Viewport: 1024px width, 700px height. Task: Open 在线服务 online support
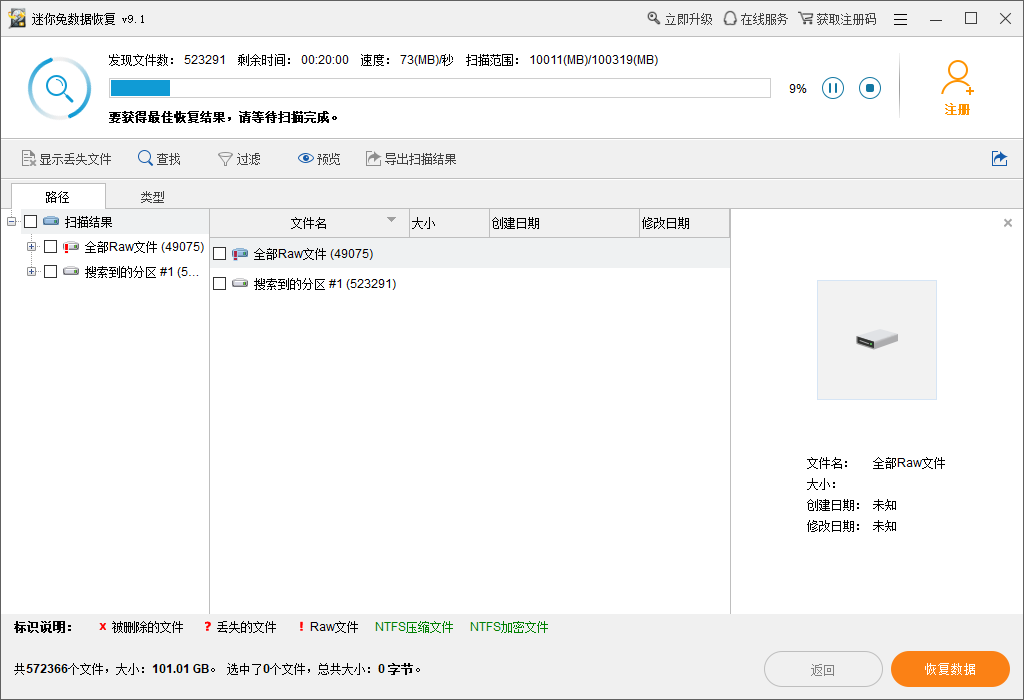point(756,19)
